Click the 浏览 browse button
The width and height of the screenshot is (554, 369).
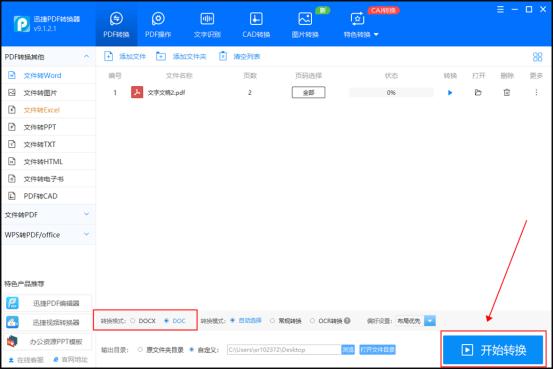tap(348, 350)
